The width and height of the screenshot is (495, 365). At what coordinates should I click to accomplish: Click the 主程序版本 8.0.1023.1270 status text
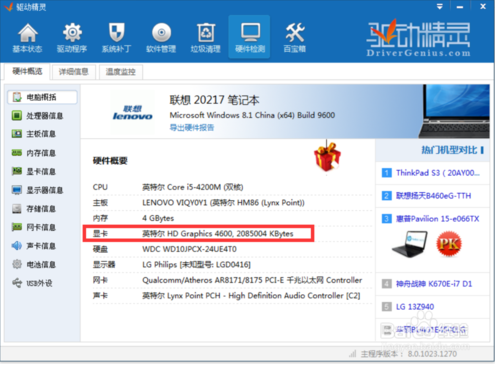(409, 354)
